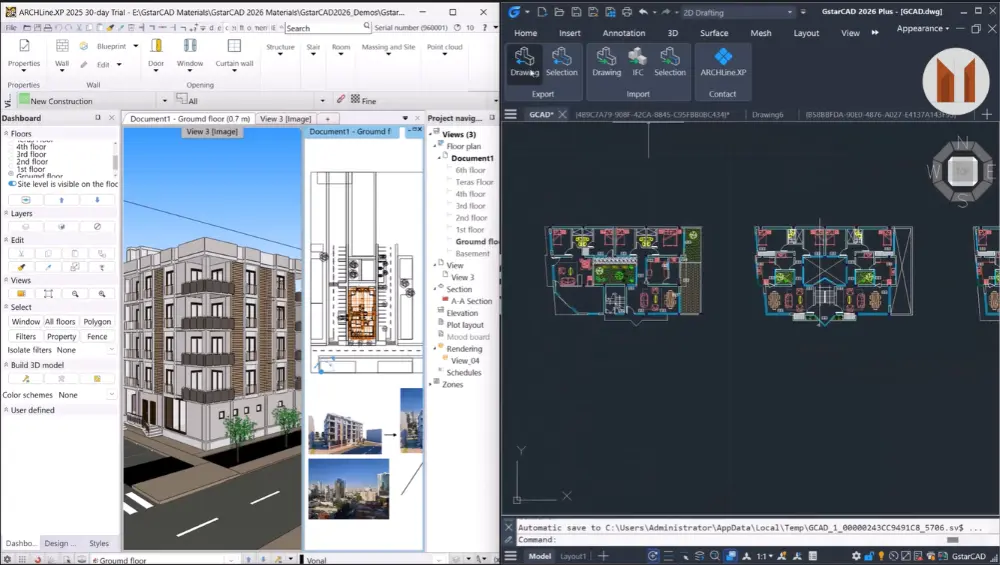Click the Window tool icon in ARCHLine

(190, 46)
